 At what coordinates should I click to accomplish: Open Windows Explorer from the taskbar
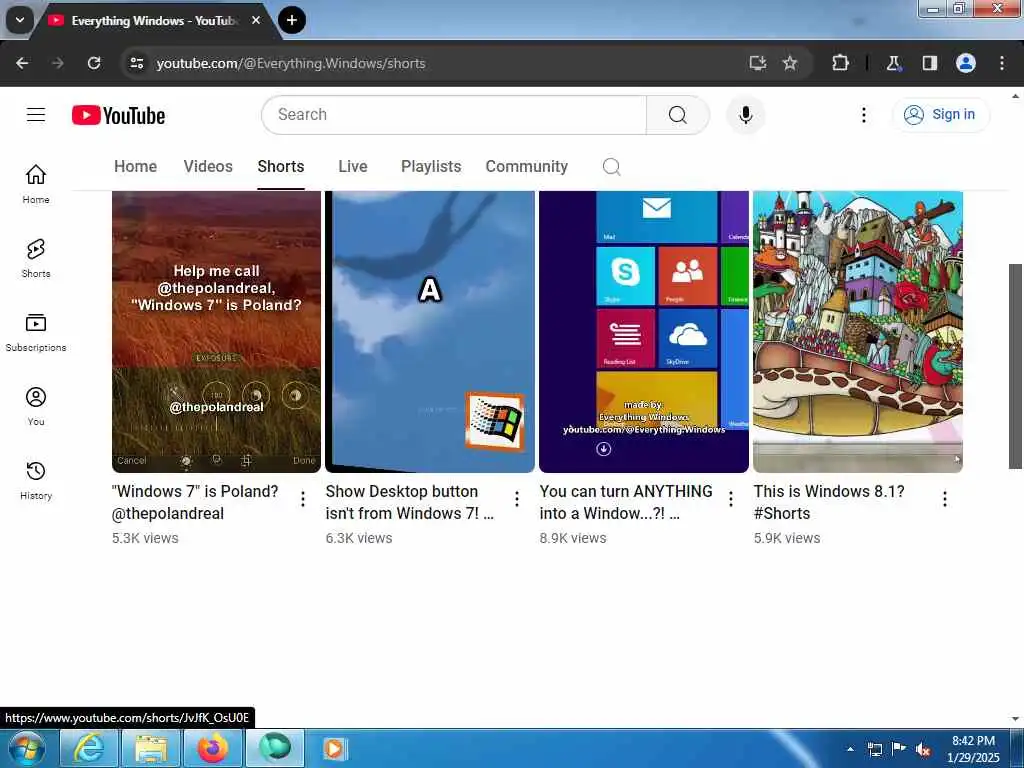[151, 748]
